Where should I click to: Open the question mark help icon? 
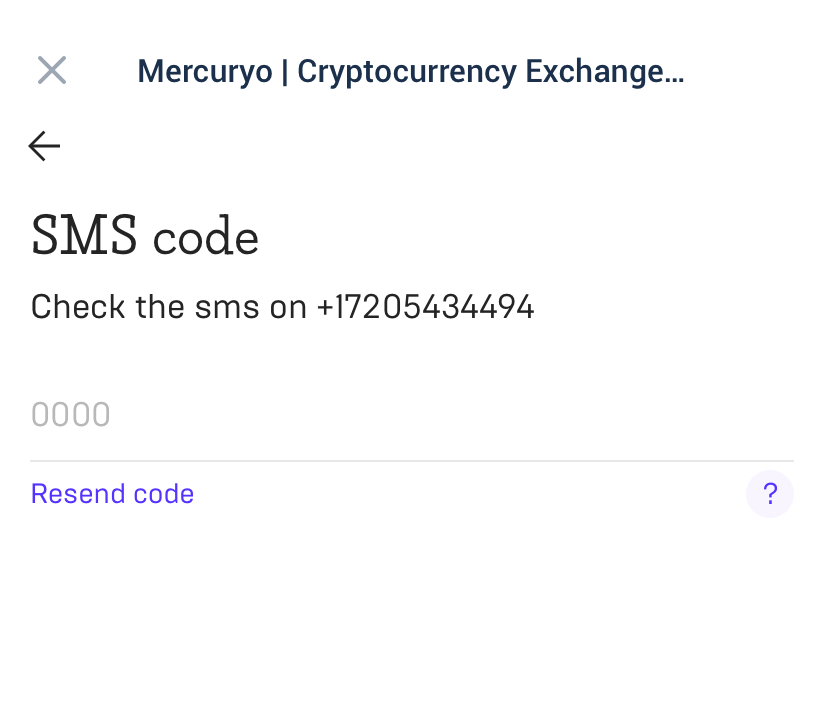[770, 494]
